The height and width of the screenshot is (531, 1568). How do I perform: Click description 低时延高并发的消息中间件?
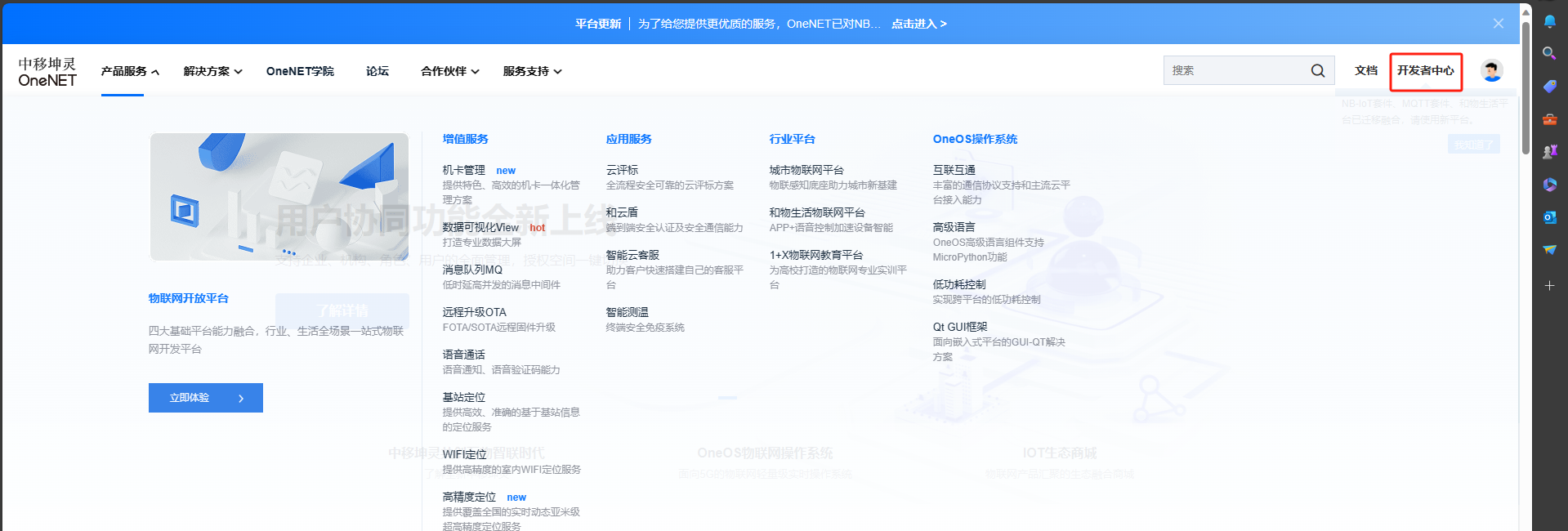coord(501,285)
